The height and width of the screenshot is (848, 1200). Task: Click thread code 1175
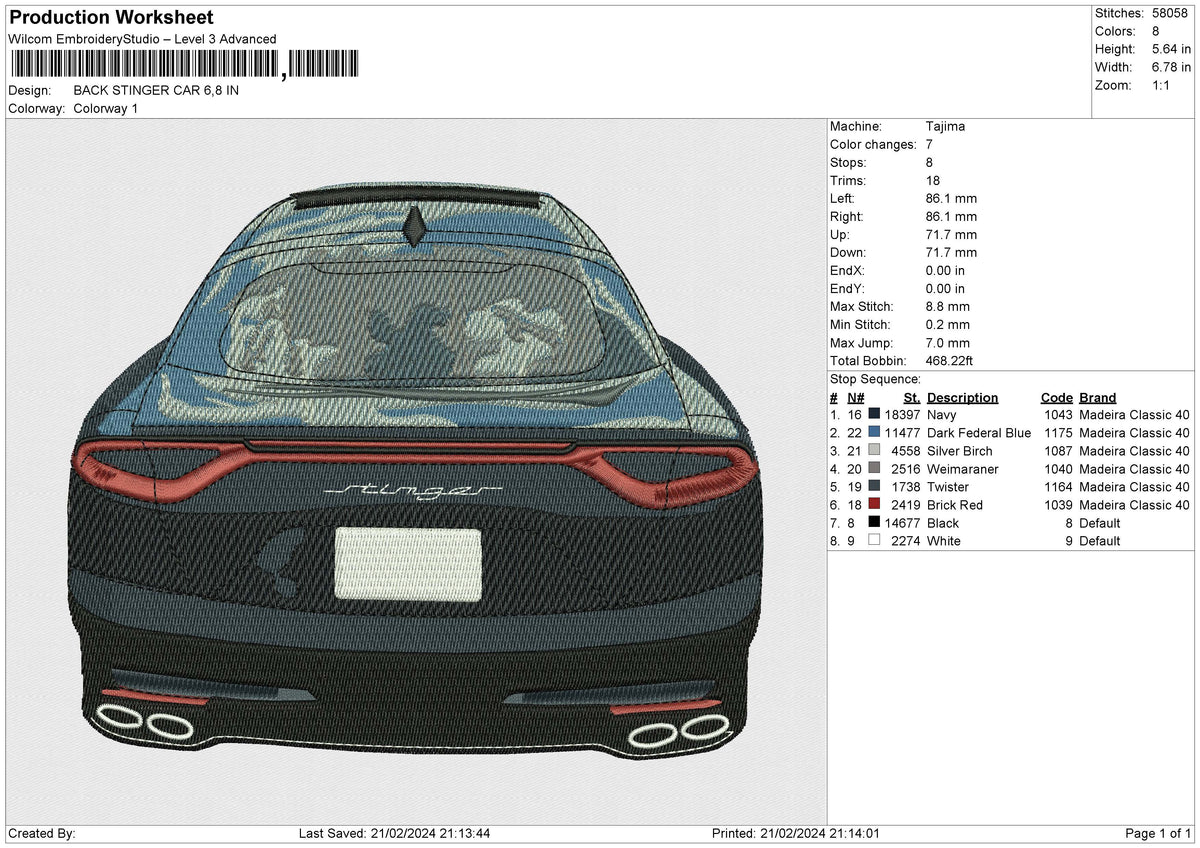coord(1058,432)
